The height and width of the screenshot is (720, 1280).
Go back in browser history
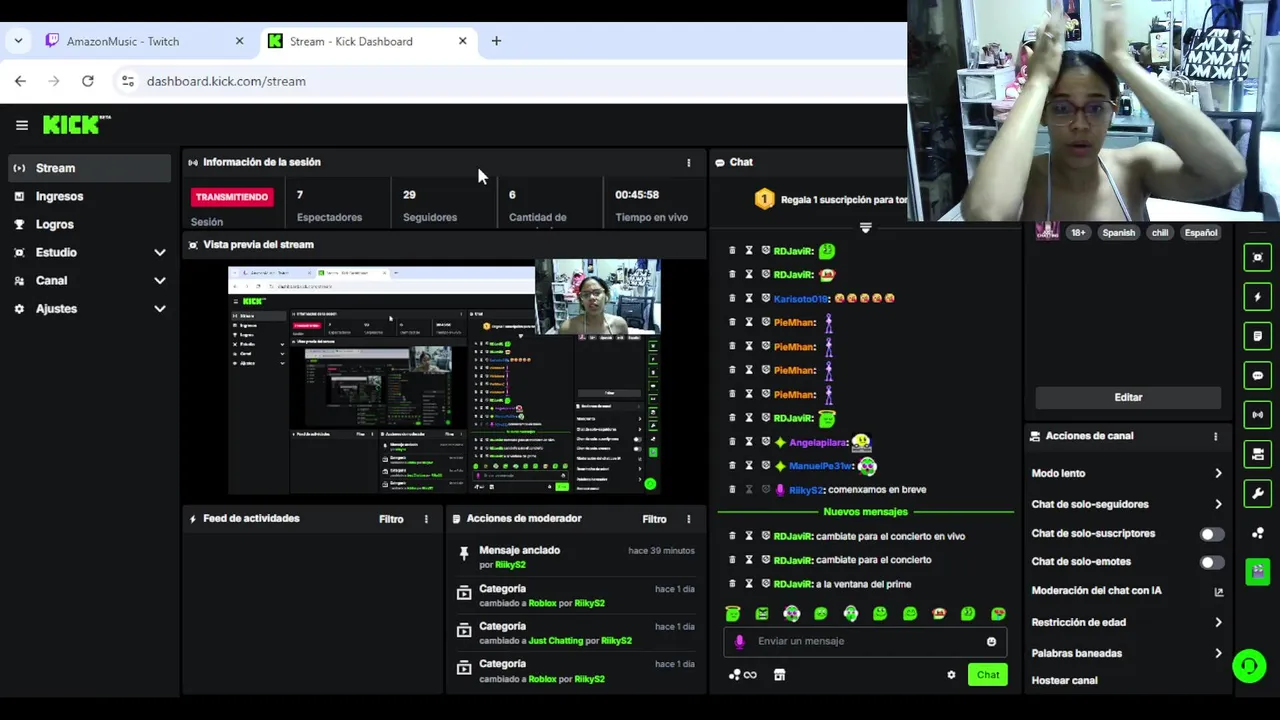tap(20, 81)
